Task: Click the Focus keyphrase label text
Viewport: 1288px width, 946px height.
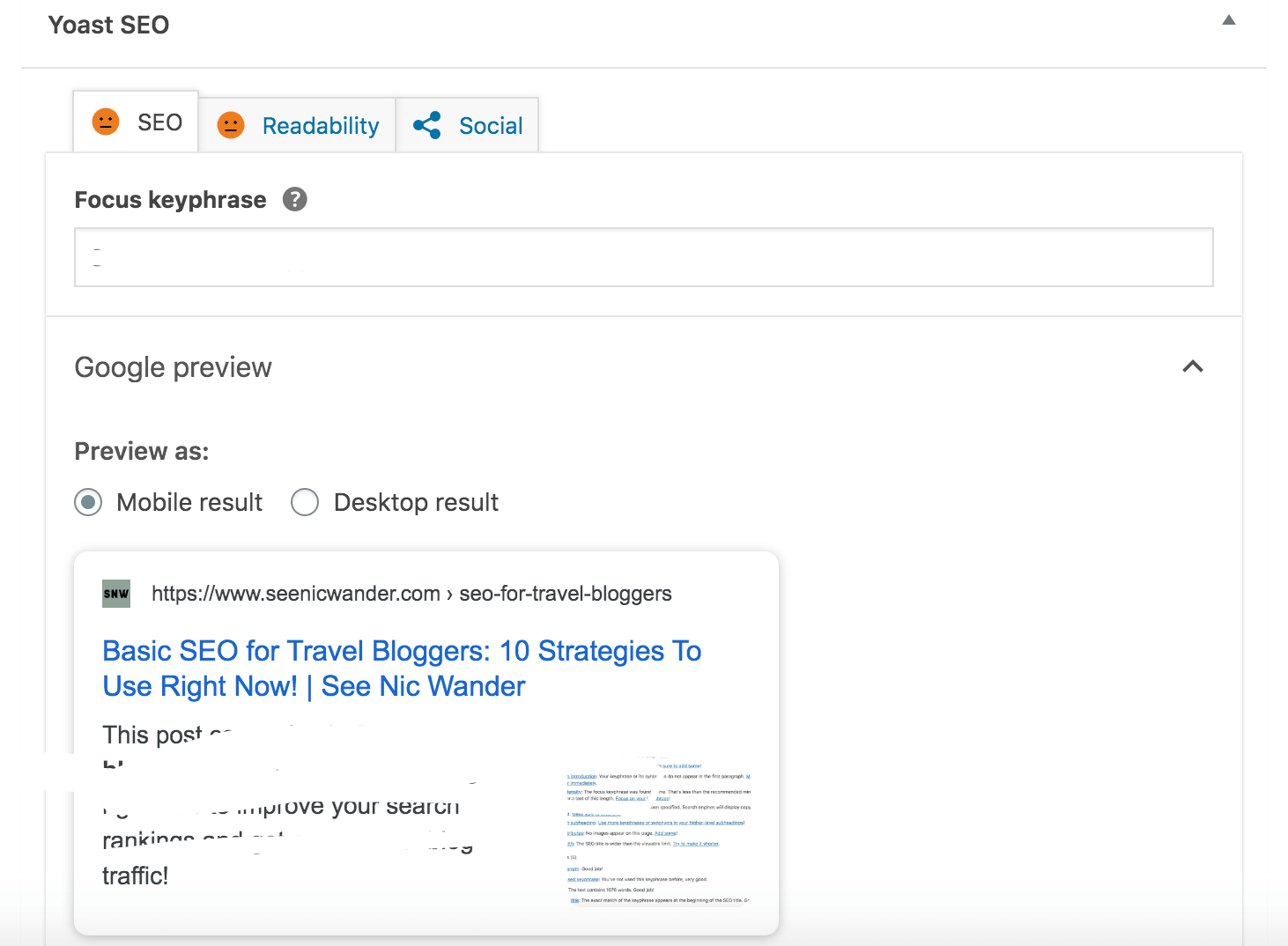Action: [170, 200]
